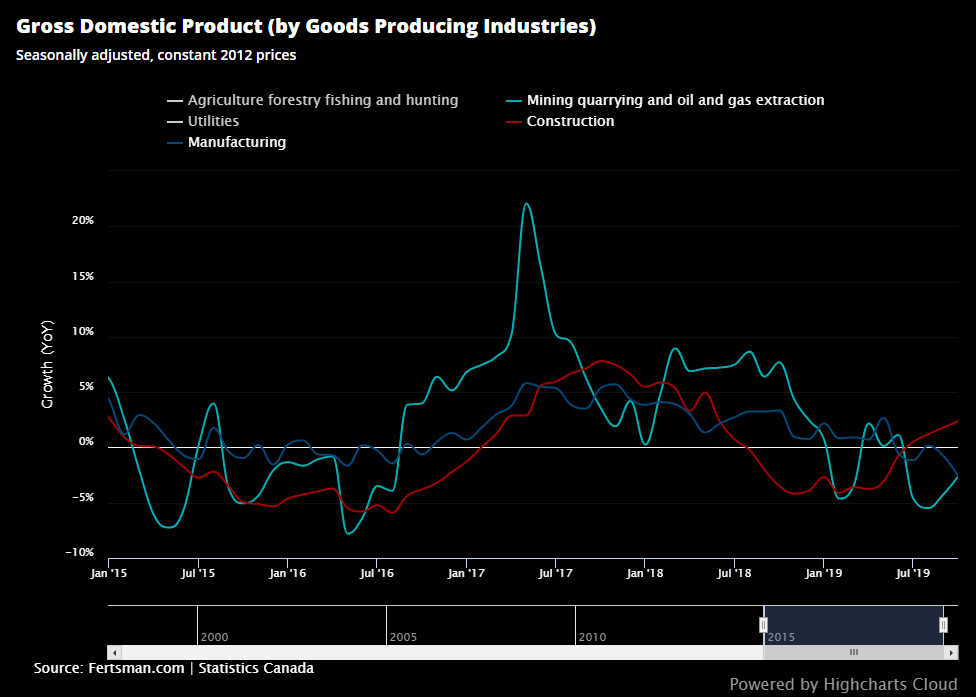Click the chart title Gross Domestic Product heading

click(306, 25)
